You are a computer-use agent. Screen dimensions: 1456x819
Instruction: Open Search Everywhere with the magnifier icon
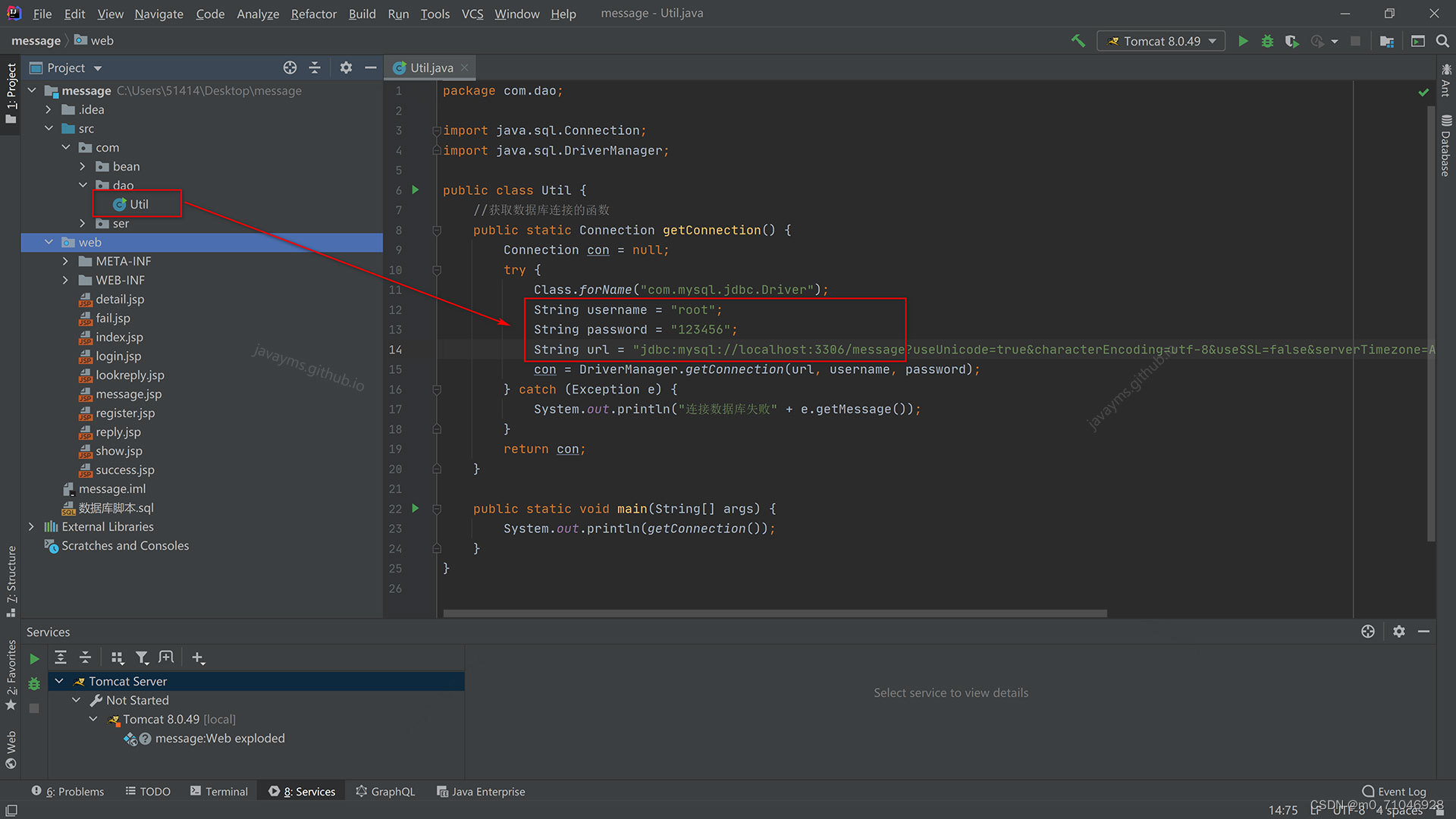click(x=1443, y=41)
